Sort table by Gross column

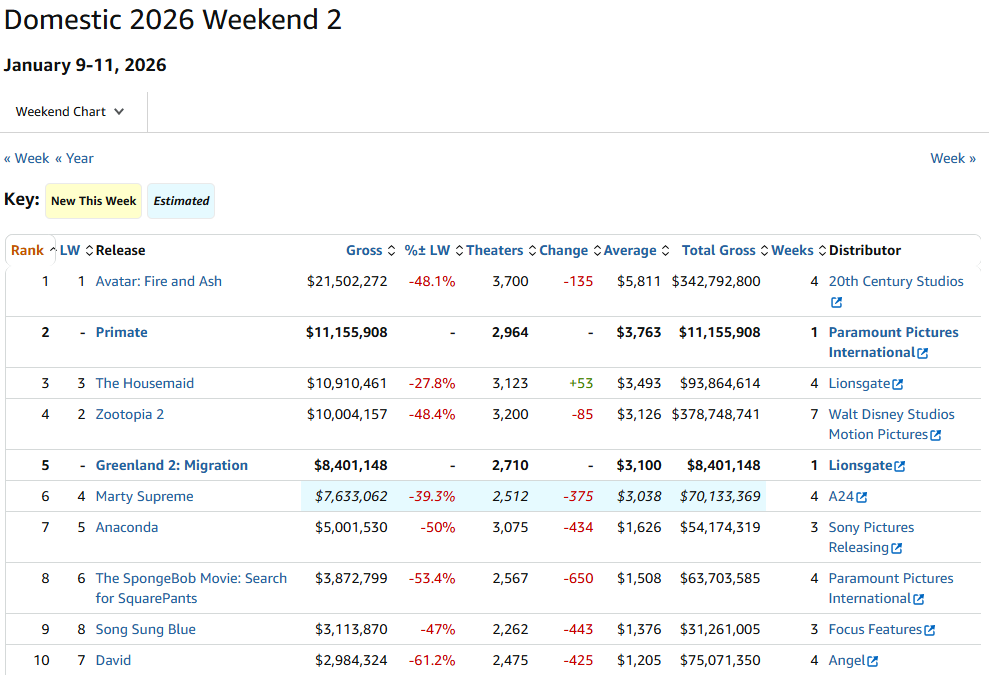click(364, 250)
